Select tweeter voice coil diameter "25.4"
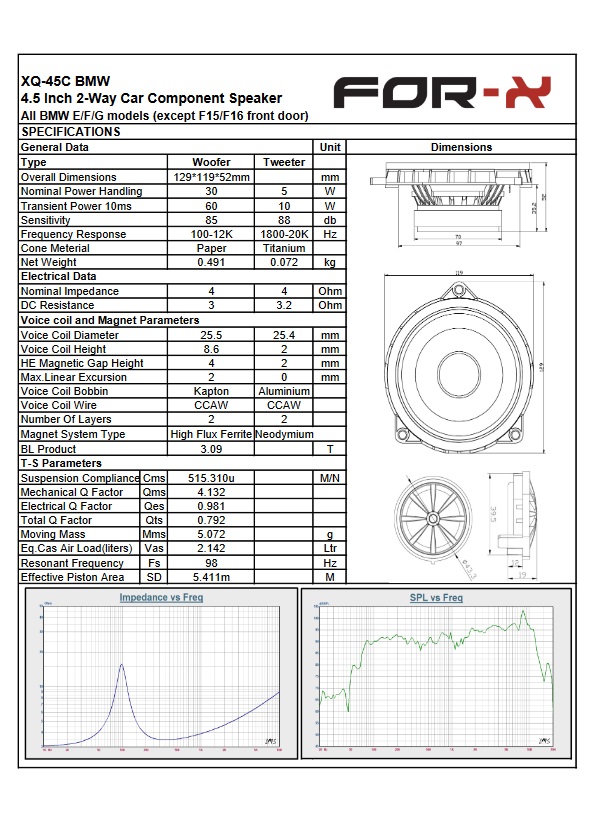The width and height of the screenshot is (595, 835). click(284, 335)
